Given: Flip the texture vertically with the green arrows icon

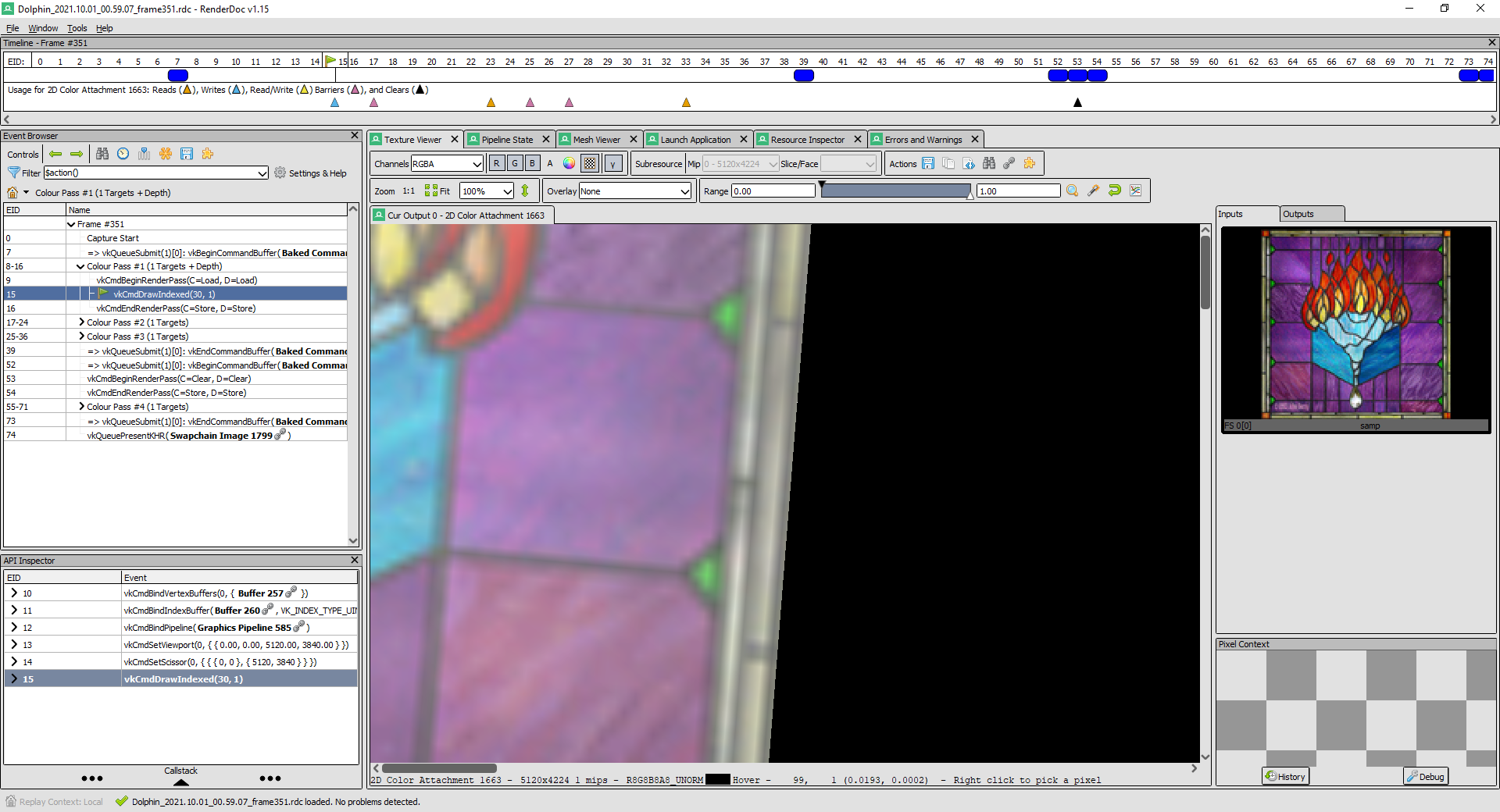Looking at the screenshot, I should pos(525,191).
